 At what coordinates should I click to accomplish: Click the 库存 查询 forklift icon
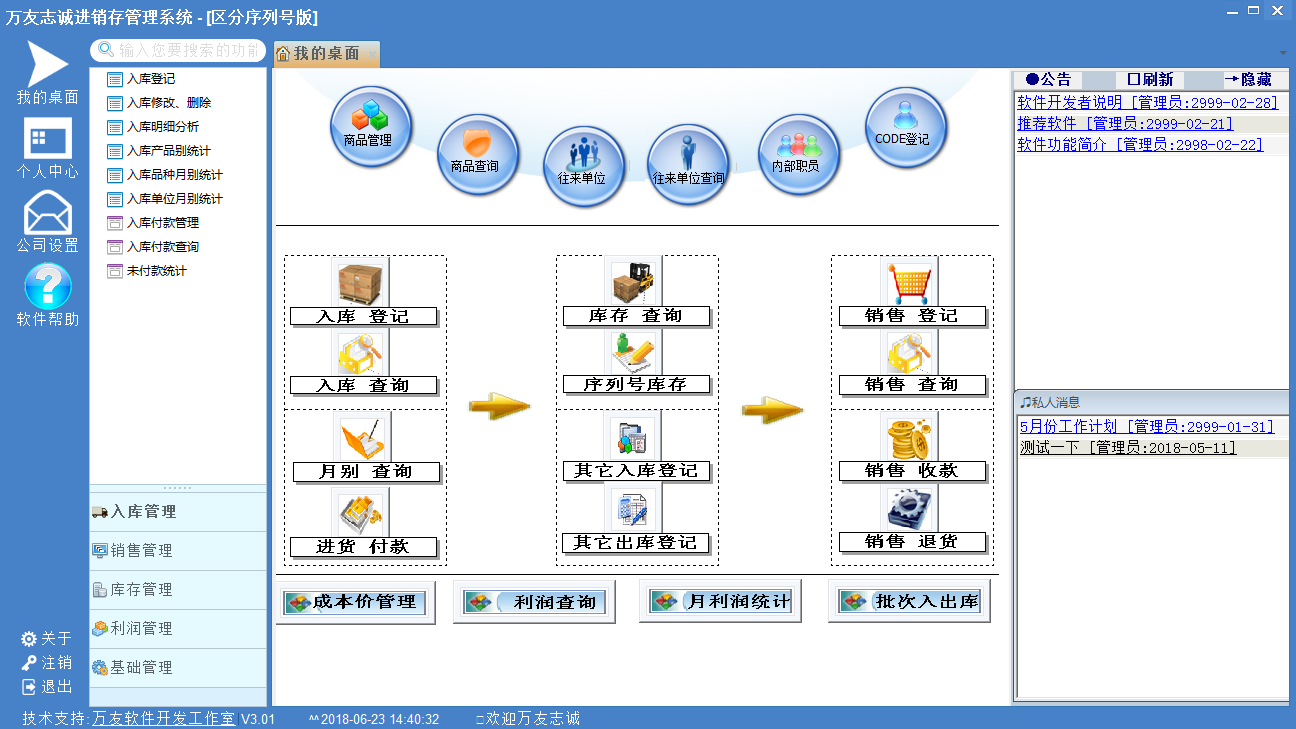click(633, 282)
